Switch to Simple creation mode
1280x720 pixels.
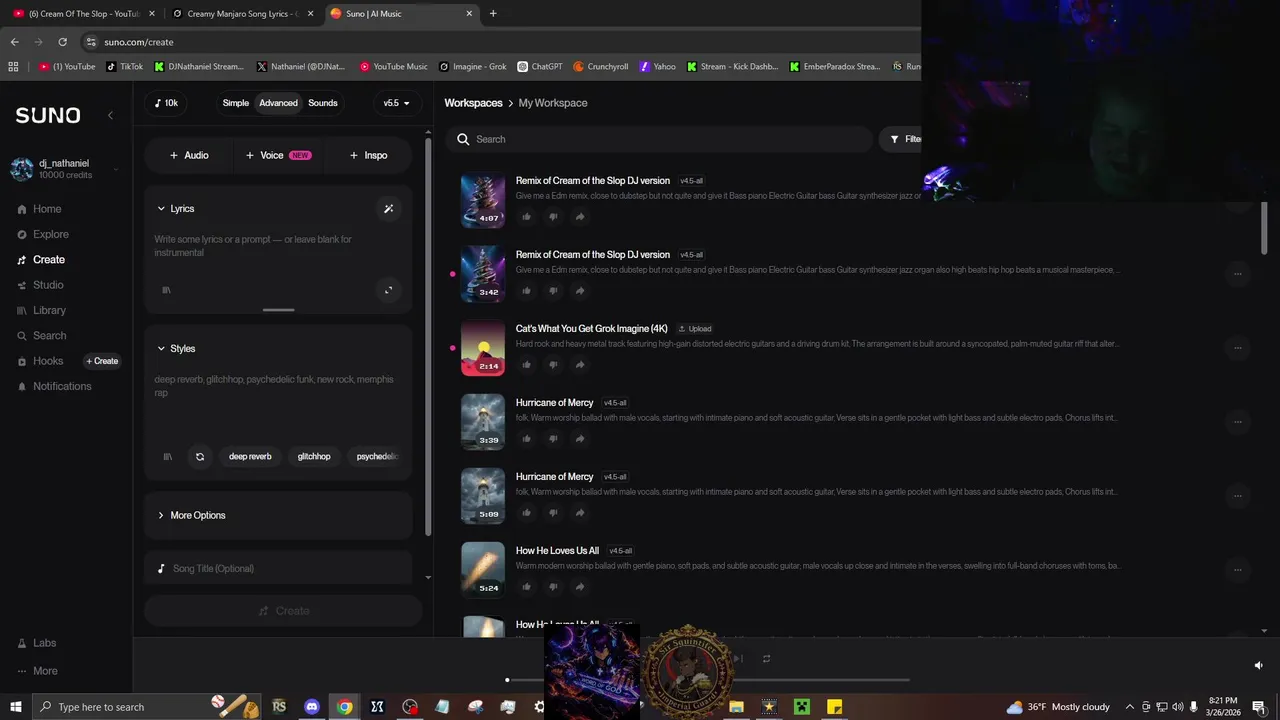(236, 103)
